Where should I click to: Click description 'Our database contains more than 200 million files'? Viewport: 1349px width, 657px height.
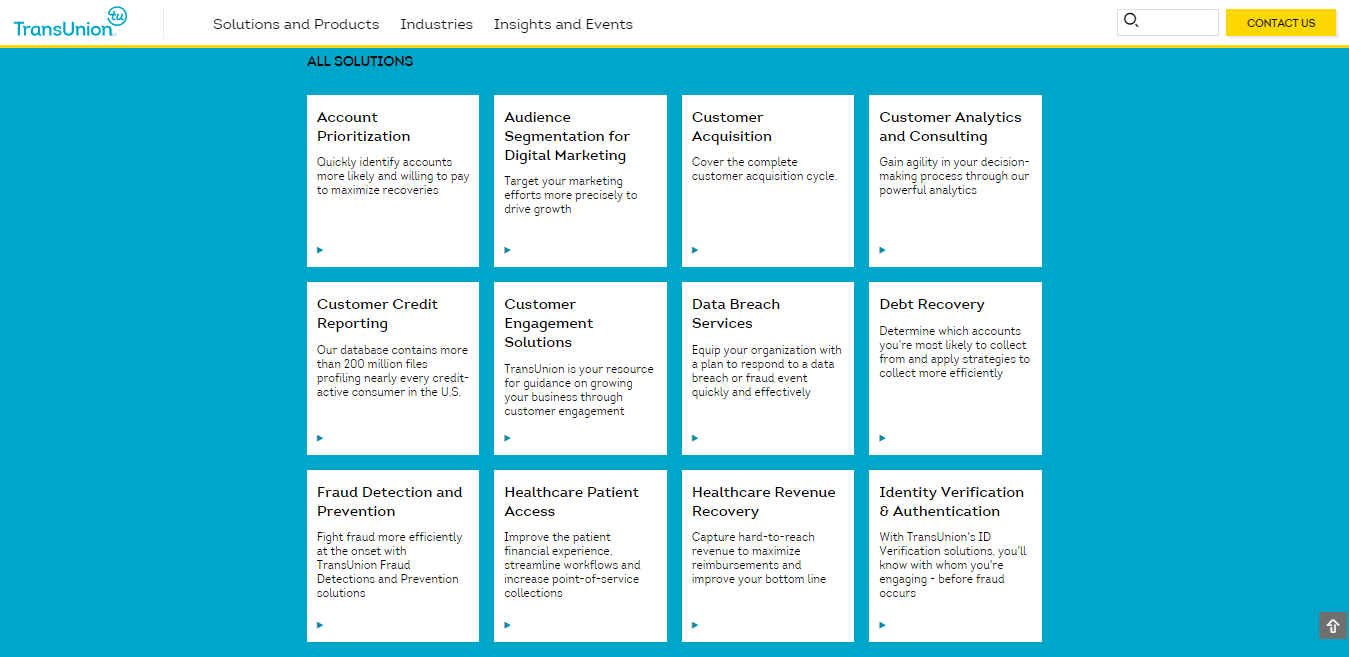click(x=392, y=371)
